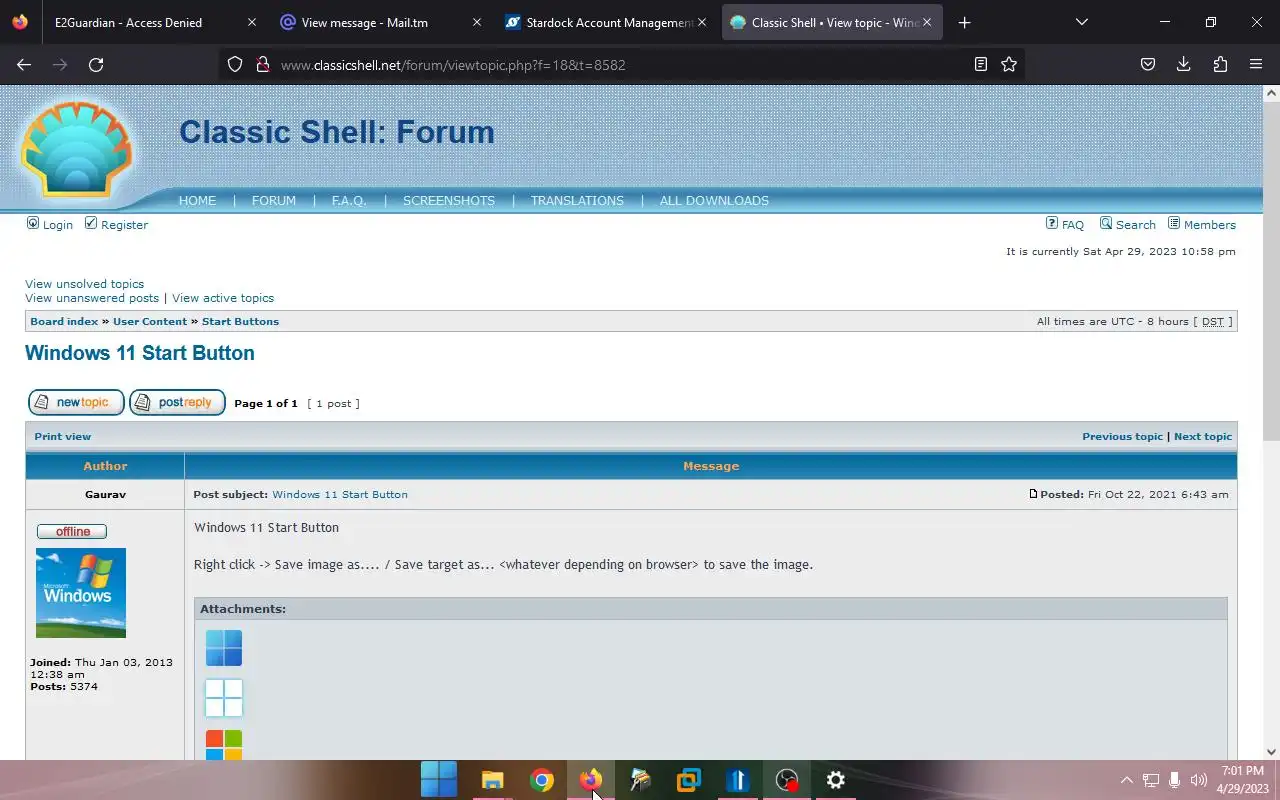Click the white outlined Windows logo attachment
Image resolution: width=1280 pixels, height=800 pixels.
pyautogui.click(x=224, y=698)
